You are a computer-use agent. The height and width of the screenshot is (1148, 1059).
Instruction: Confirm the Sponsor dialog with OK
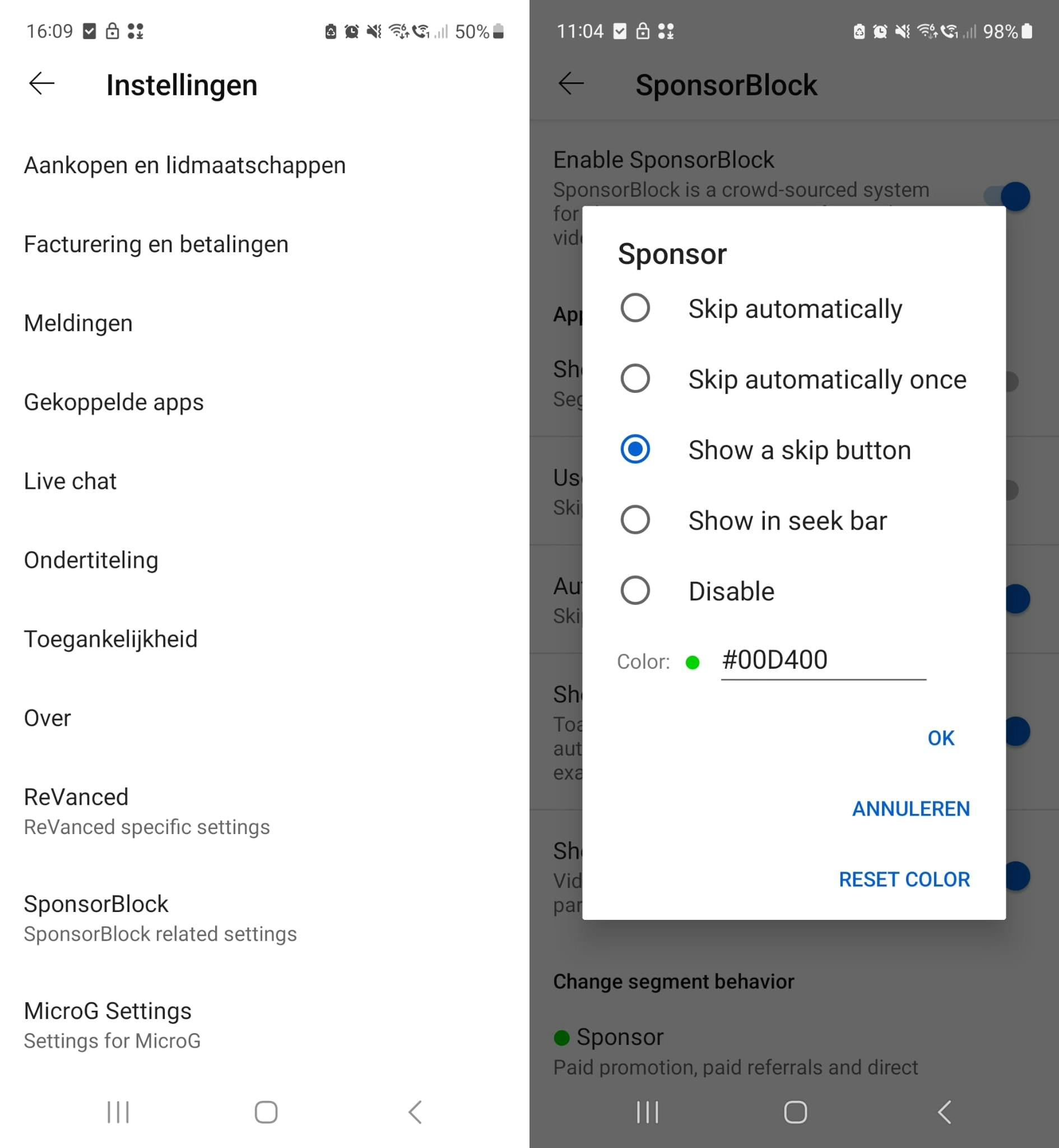(940, 738)
